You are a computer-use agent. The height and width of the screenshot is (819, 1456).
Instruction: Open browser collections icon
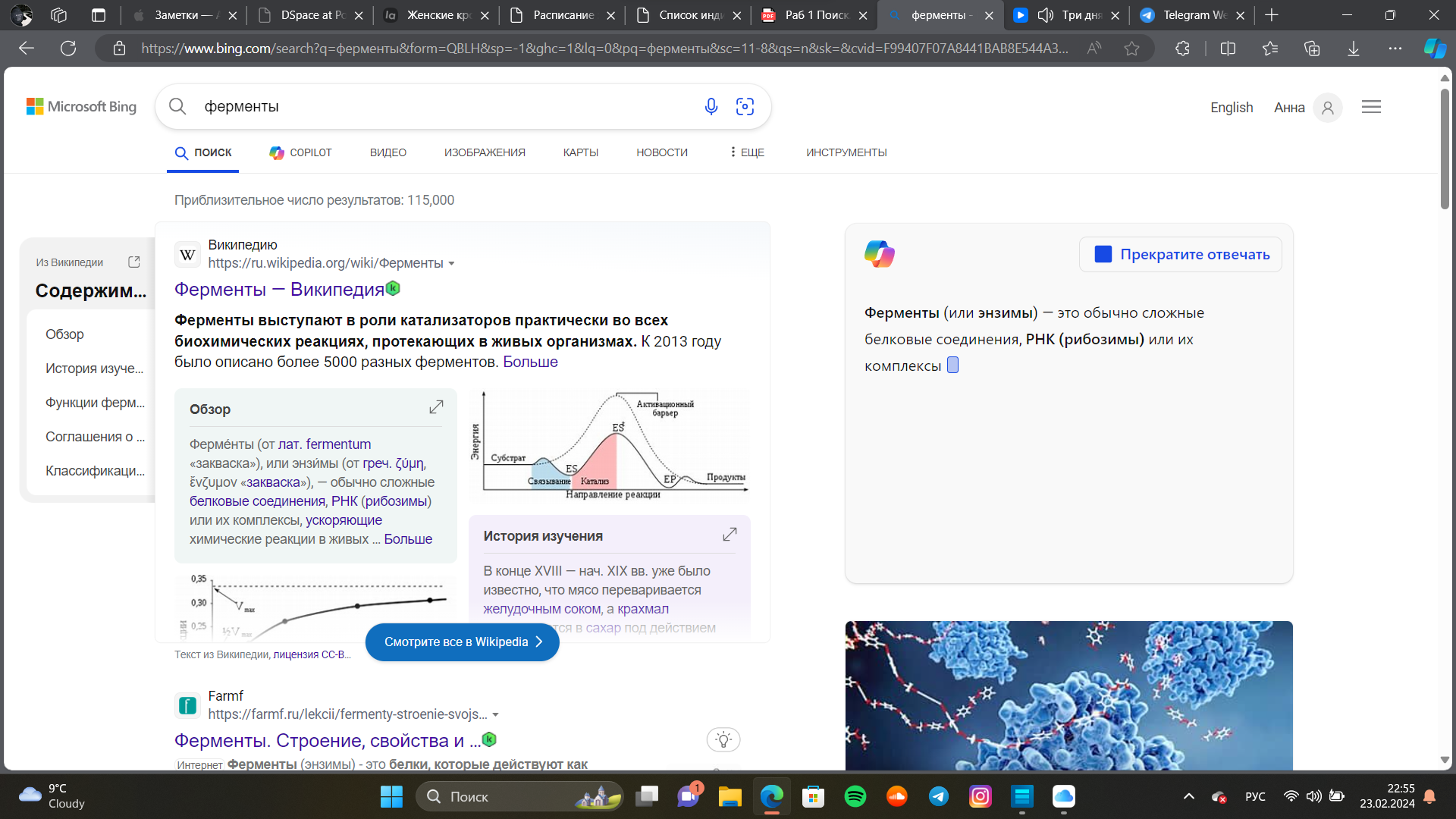pos(1312,49)
